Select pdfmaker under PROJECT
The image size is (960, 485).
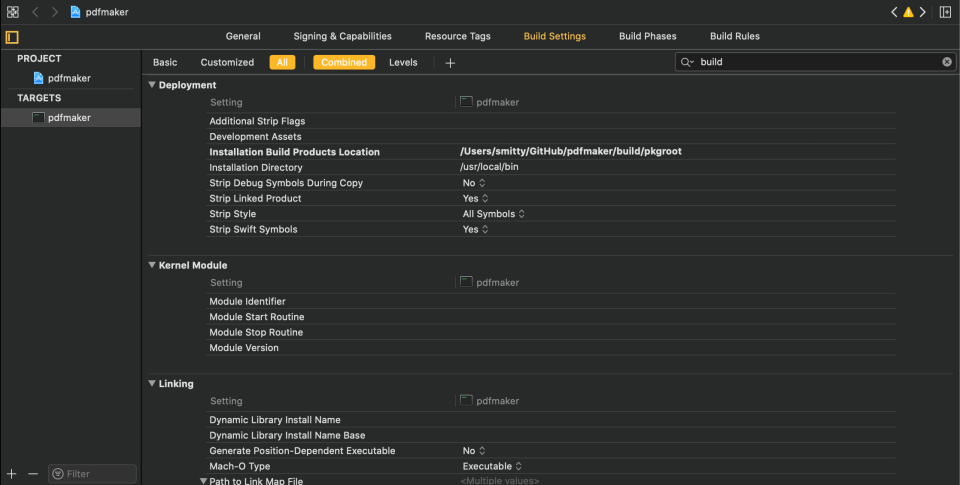(x=68, y=78)
